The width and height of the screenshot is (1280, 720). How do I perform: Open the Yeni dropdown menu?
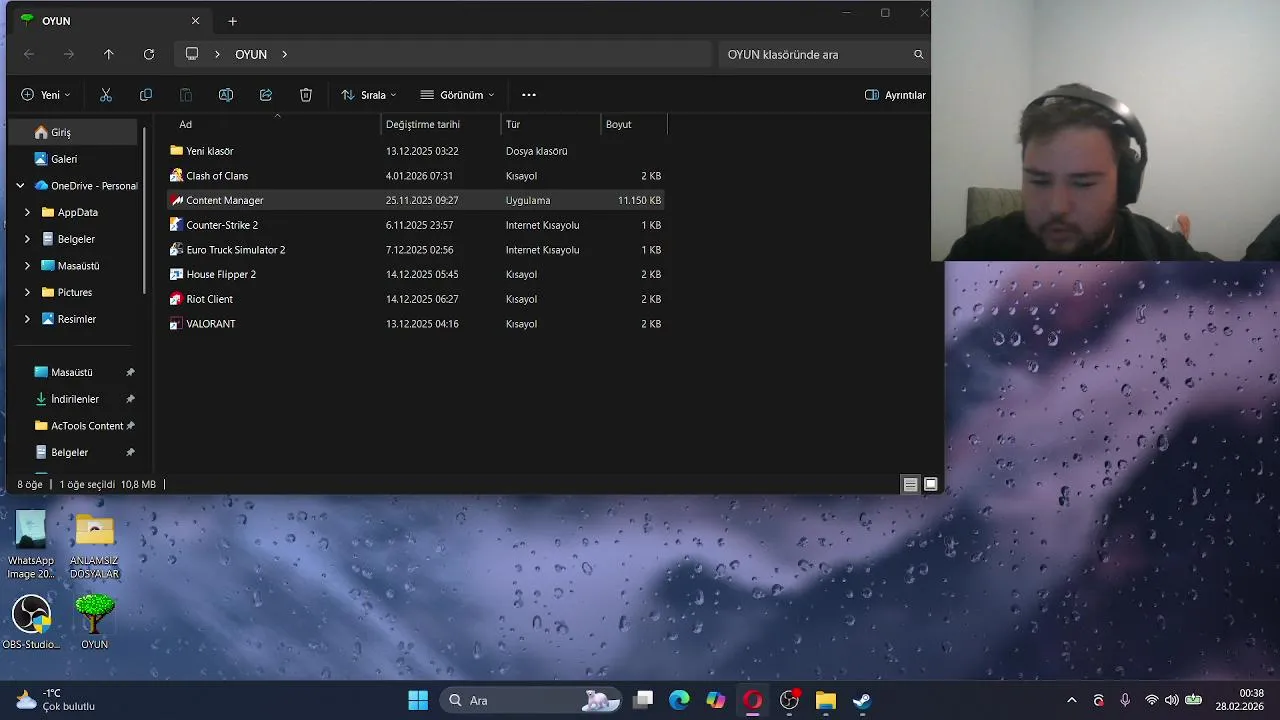(x=46, y=95)
